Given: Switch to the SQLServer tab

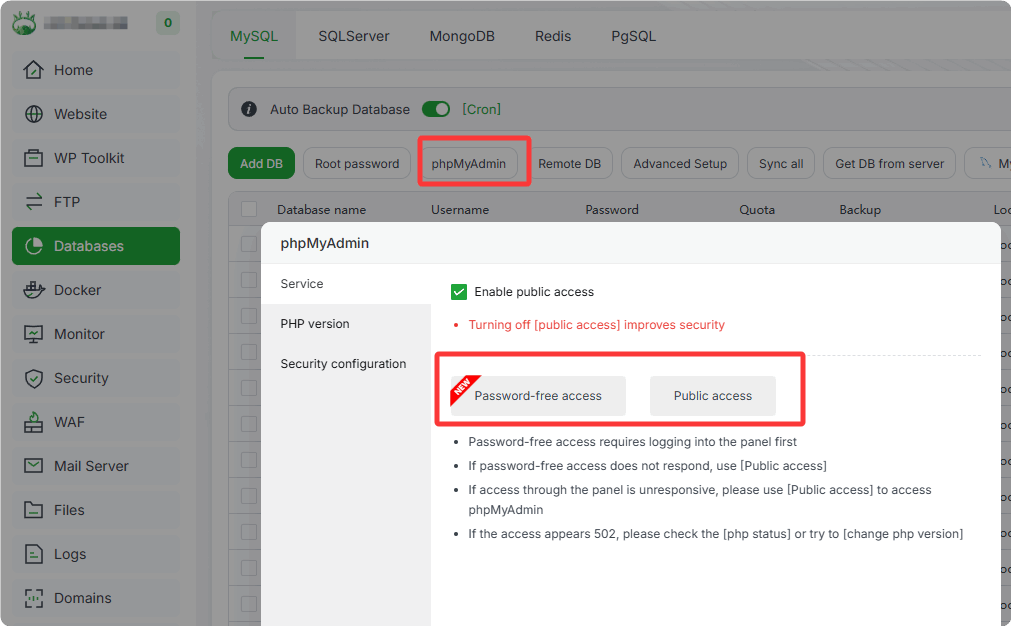Looking at the screenshot, I should pyautogui.click(x=354, y=36).
